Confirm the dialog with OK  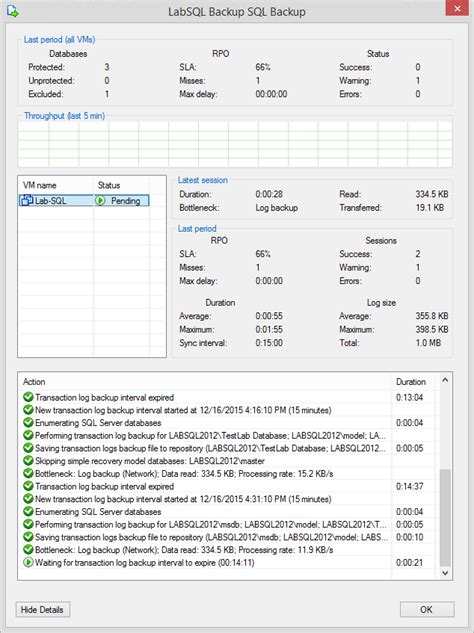coord(427,610)
